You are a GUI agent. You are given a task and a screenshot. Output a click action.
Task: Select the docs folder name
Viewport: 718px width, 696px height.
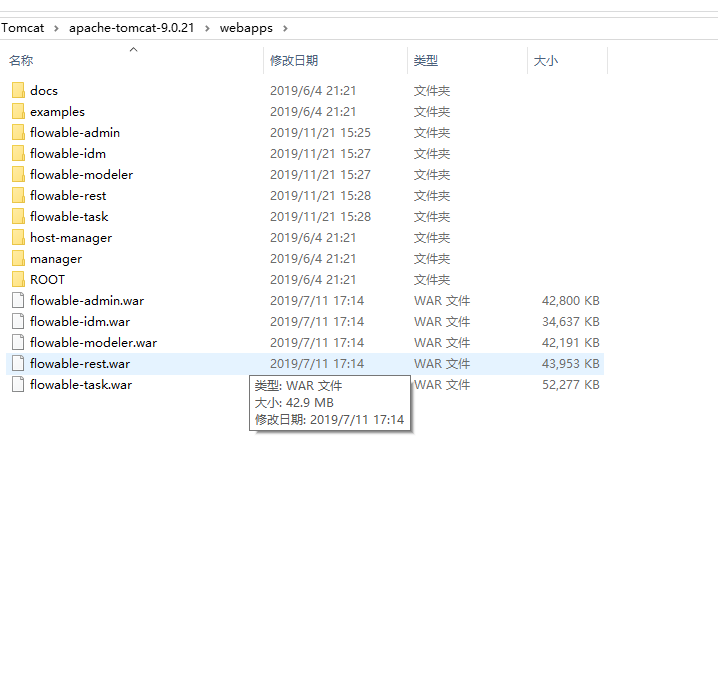pyautogui.click(x=44, y=91)
